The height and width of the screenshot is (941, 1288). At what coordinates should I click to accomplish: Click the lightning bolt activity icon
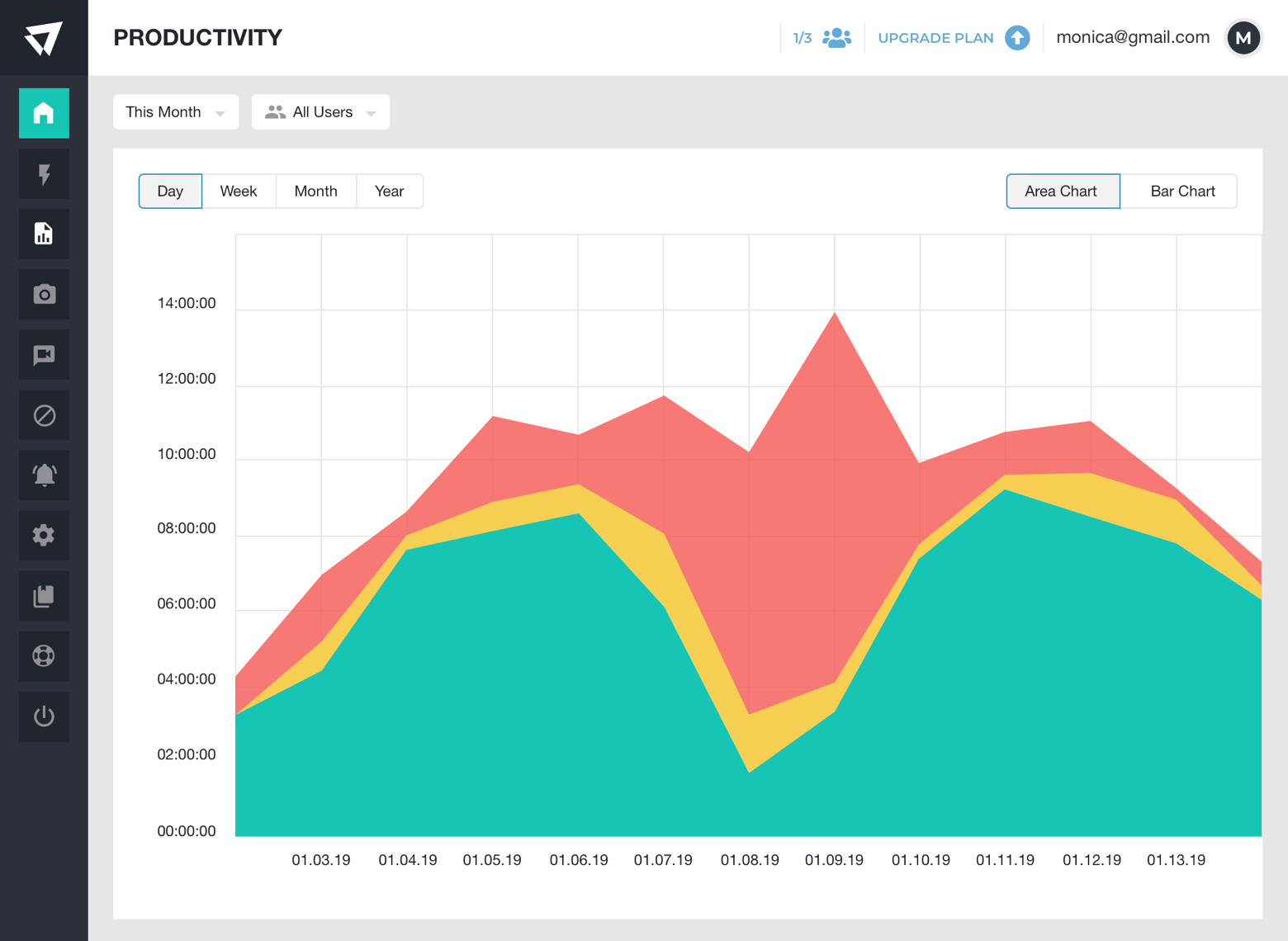tap(44, 174)
